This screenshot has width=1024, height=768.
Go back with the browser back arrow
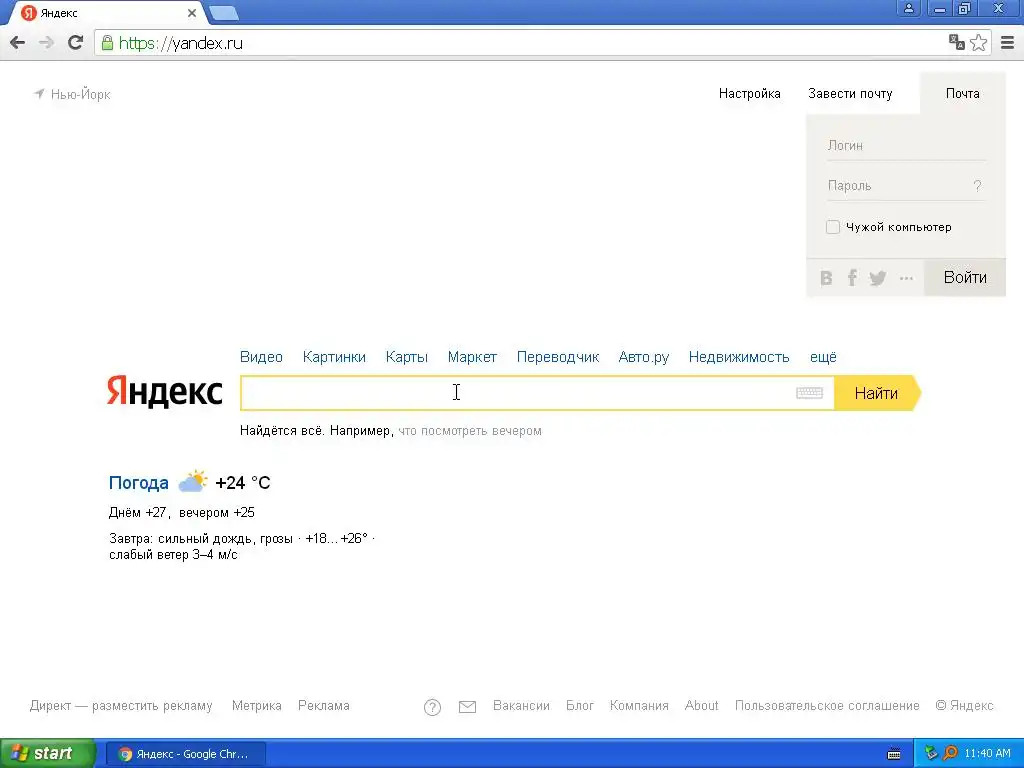[x=18, y=43]
